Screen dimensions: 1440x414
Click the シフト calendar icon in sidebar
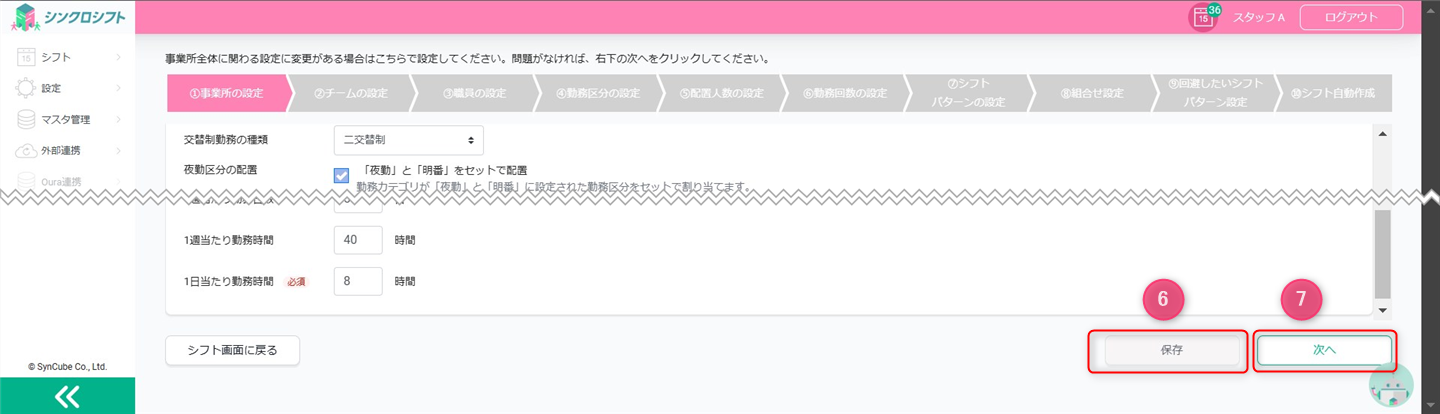pos(27,57)
